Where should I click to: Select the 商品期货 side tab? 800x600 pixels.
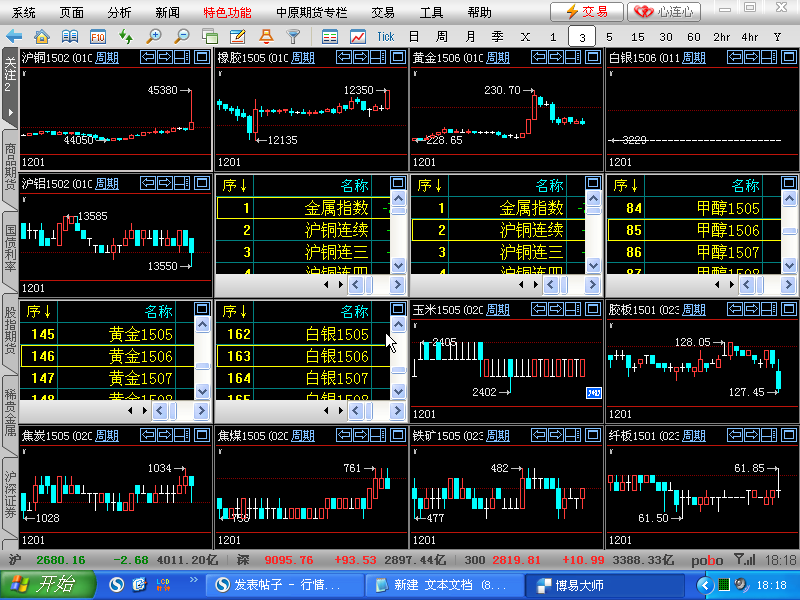coord(10,166)
